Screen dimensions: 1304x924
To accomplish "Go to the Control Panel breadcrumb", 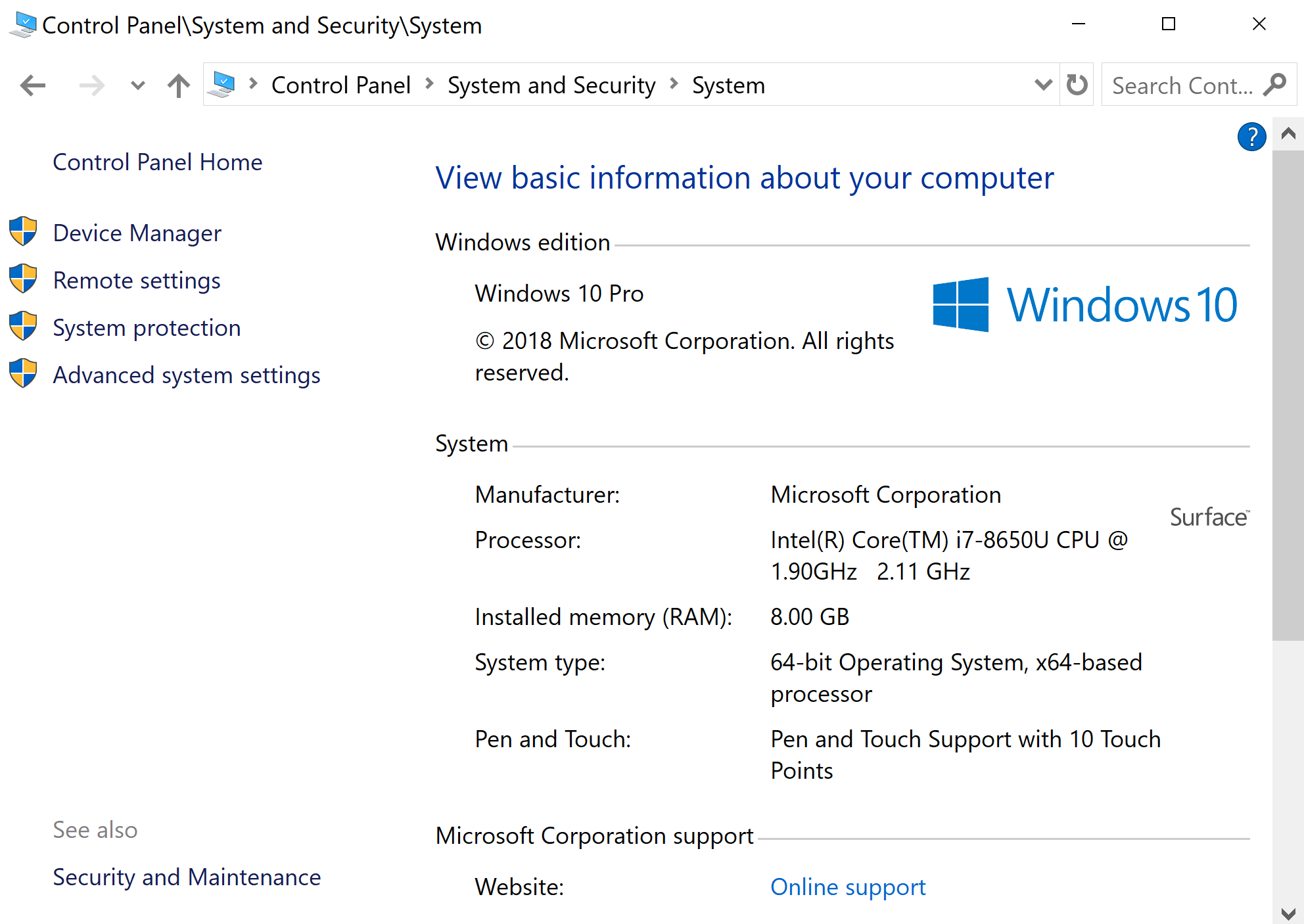I will point(340,85).
